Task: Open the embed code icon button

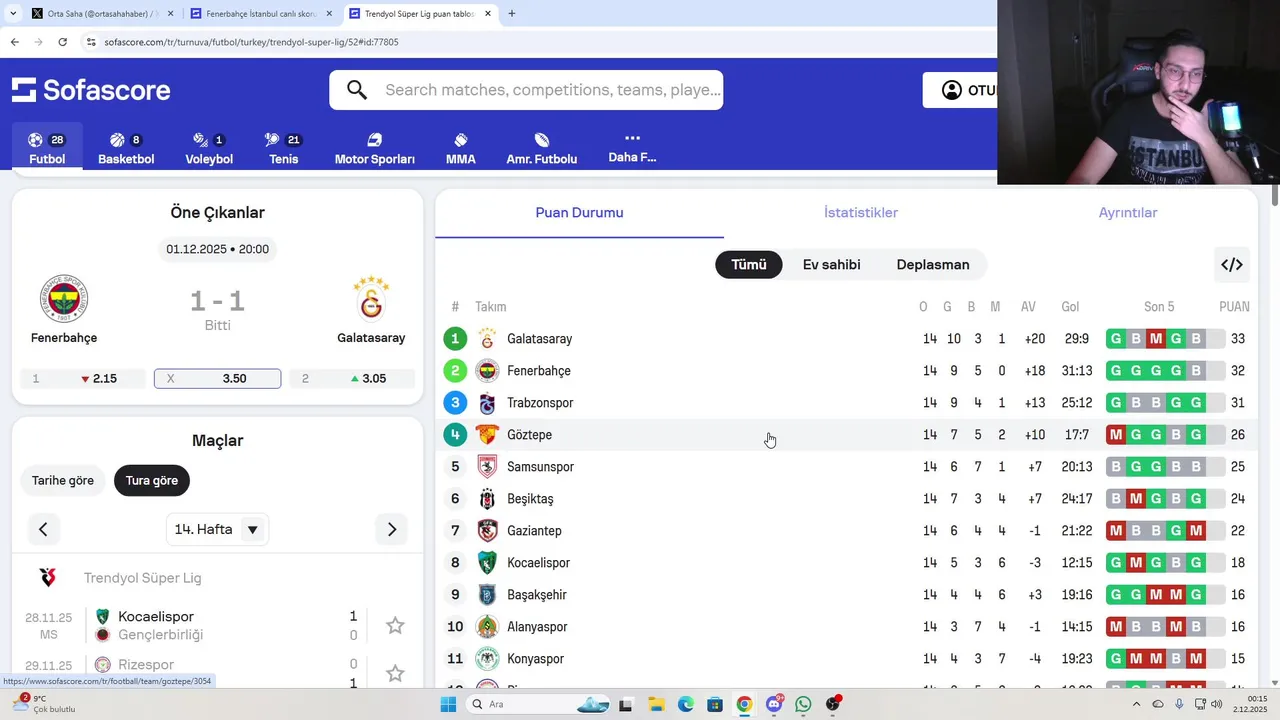Action: (1232, 265)
